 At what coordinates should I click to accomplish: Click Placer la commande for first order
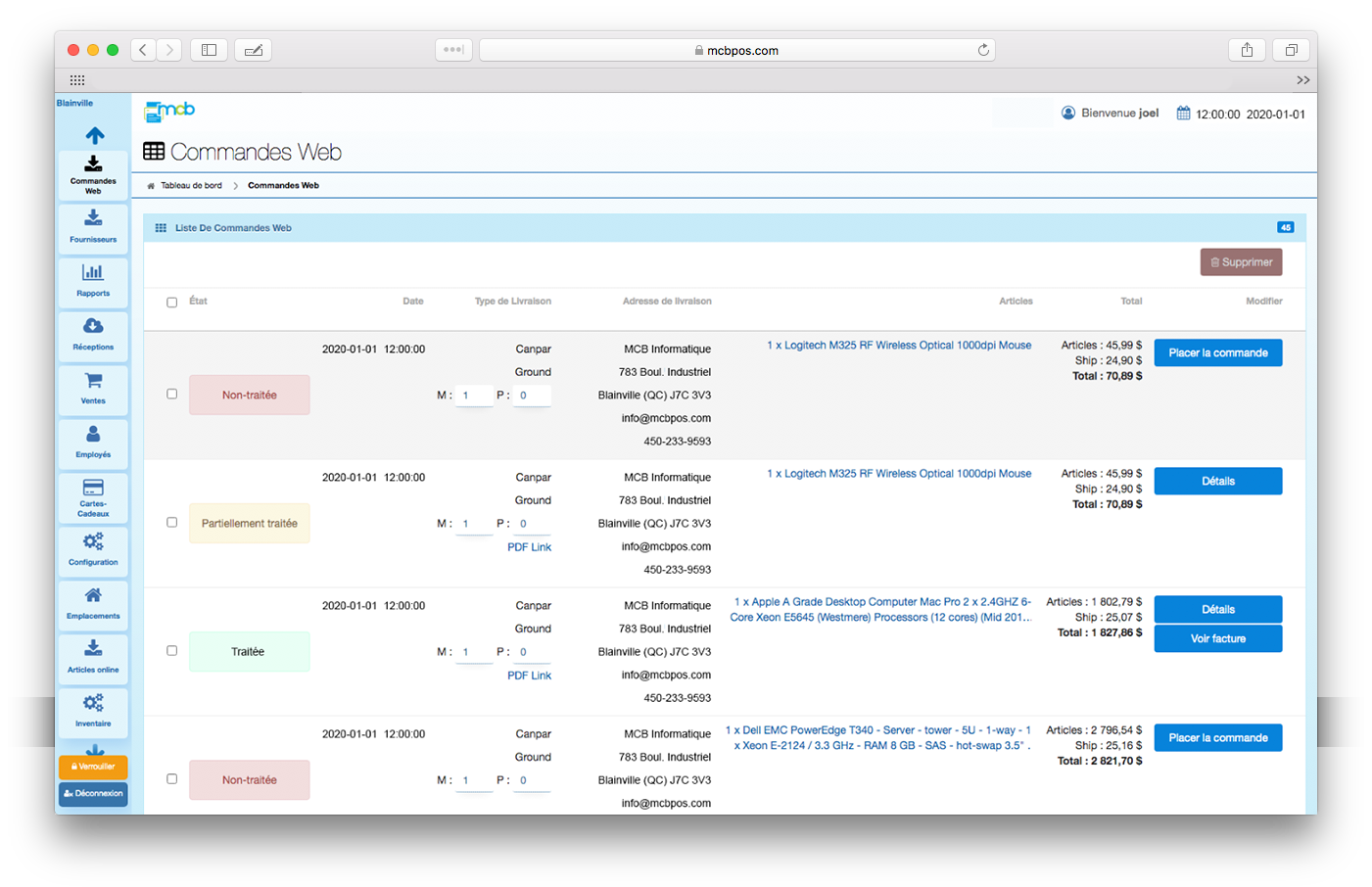1218,352
